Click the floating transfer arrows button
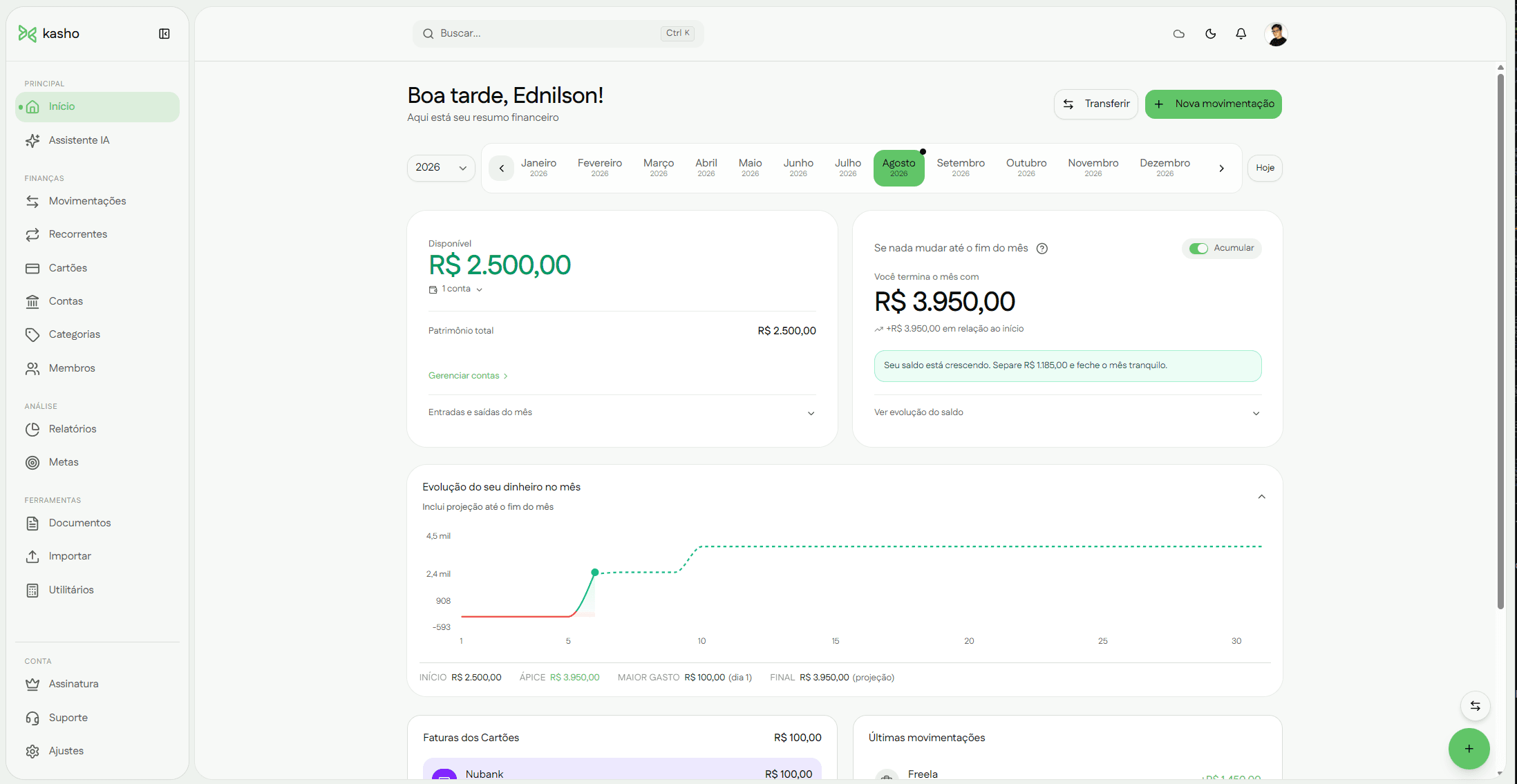 coord(1476,706)
